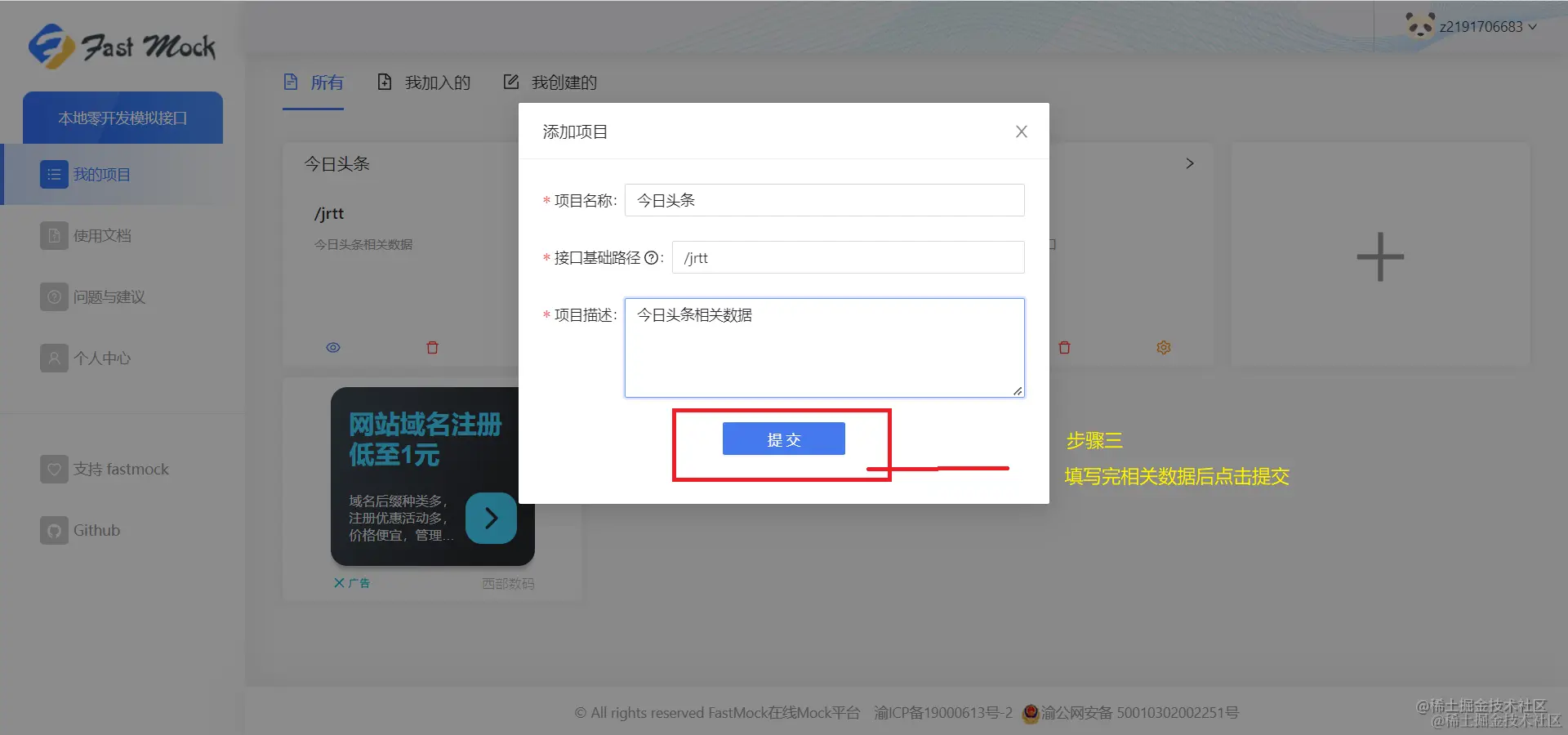Click the 使用文档 document icon

[x=54, y=235]
